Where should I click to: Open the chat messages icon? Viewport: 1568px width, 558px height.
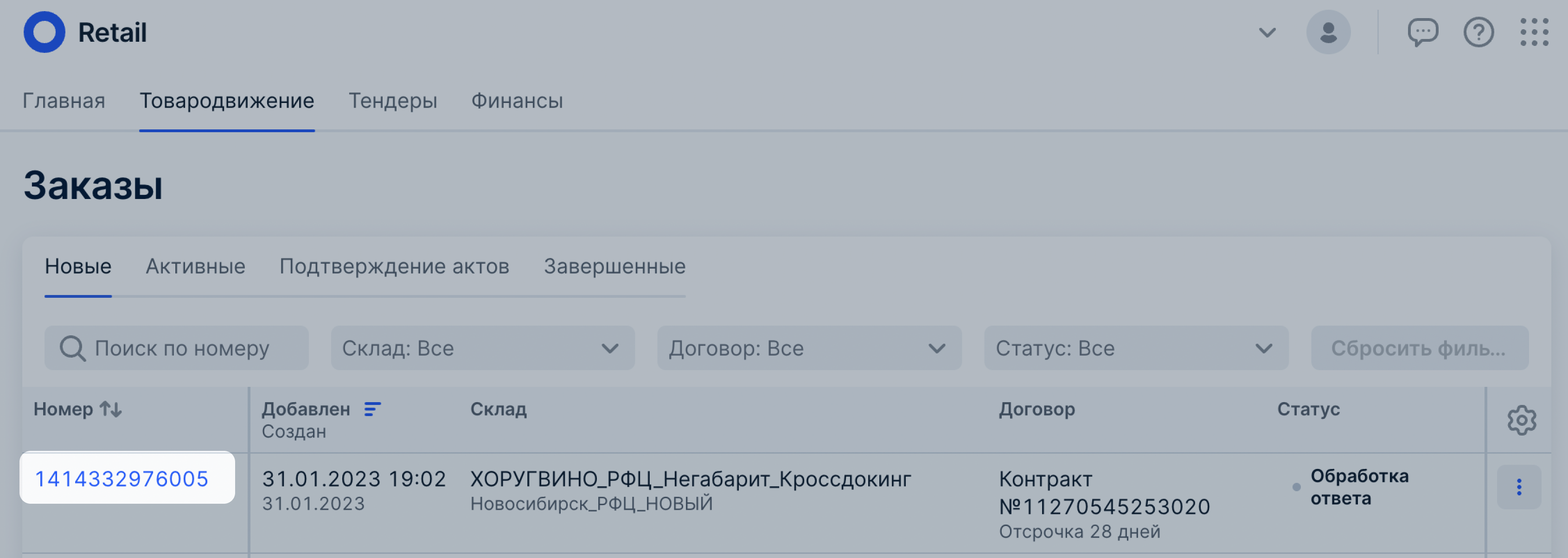[1422, 32]
